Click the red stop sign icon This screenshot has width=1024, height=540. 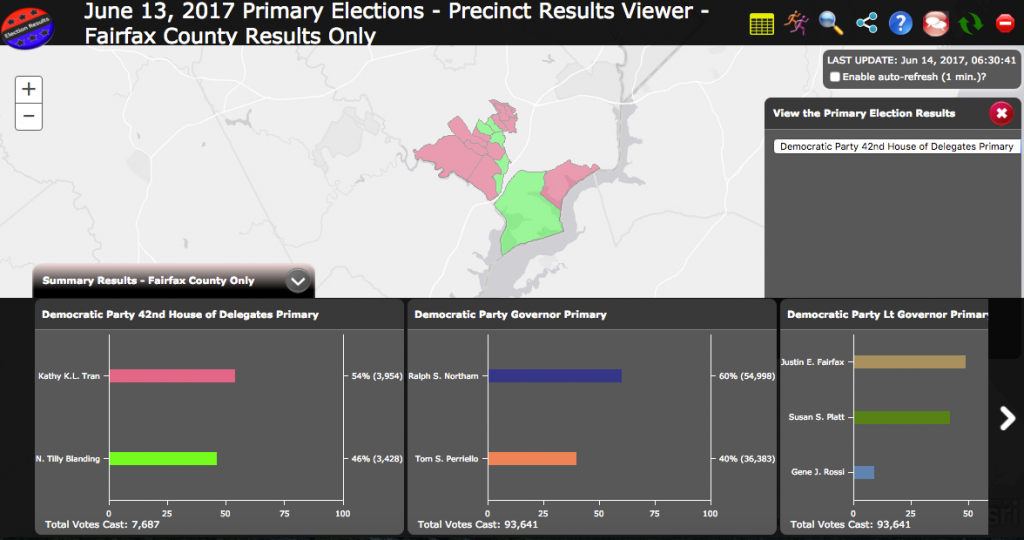tap(1004, 24)
